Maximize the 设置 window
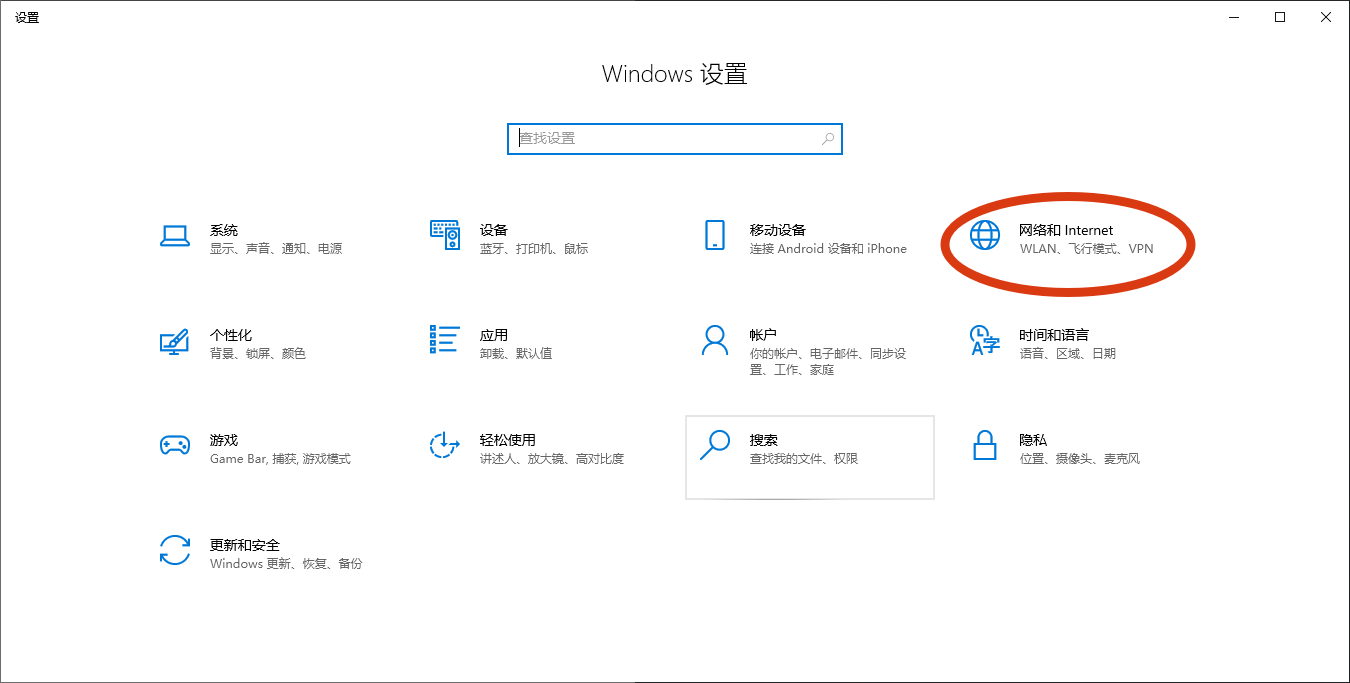 point(1279,17)
